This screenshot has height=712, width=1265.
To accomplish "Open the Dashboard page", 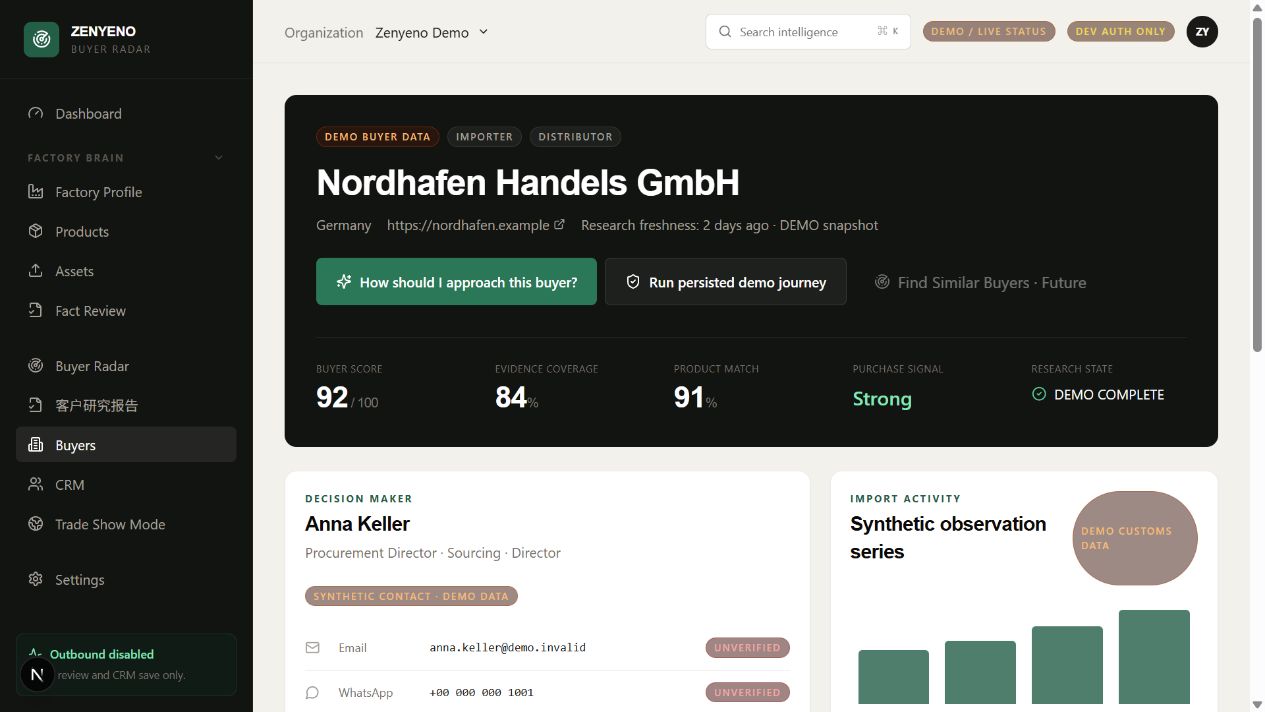I will coord(126,114).
